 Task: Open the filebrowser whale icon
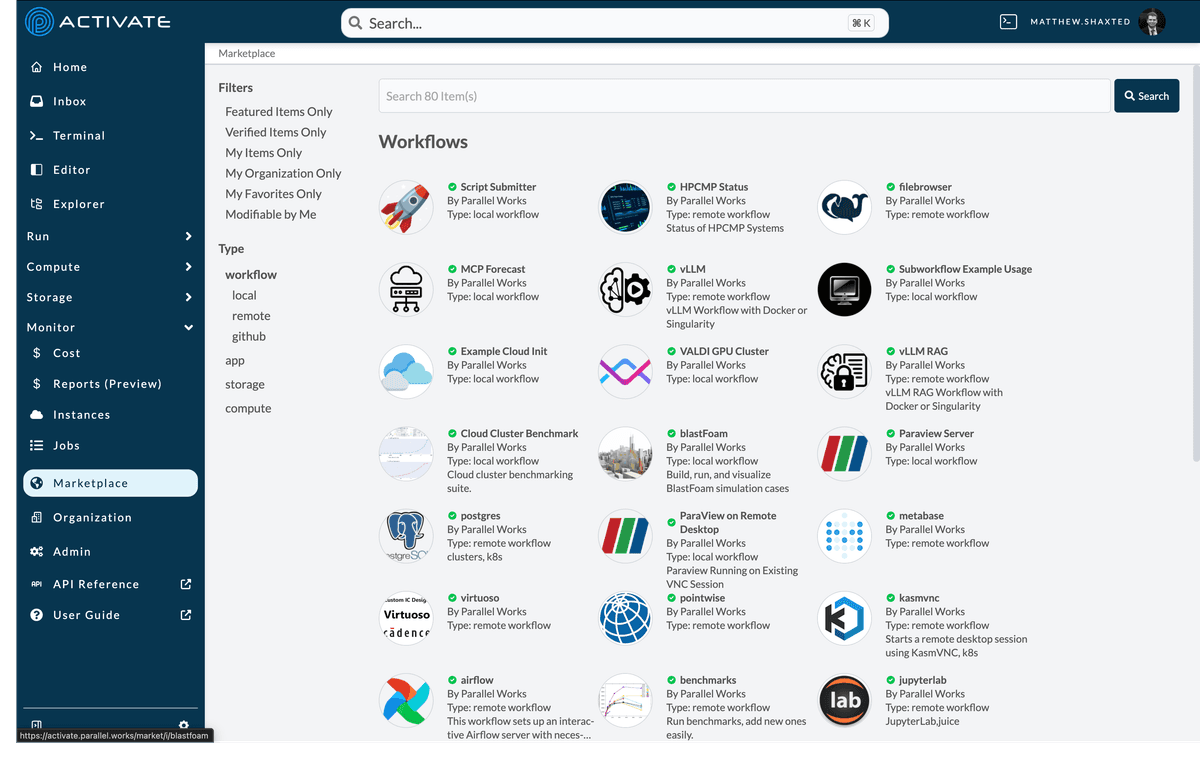[x=844, y=207]
